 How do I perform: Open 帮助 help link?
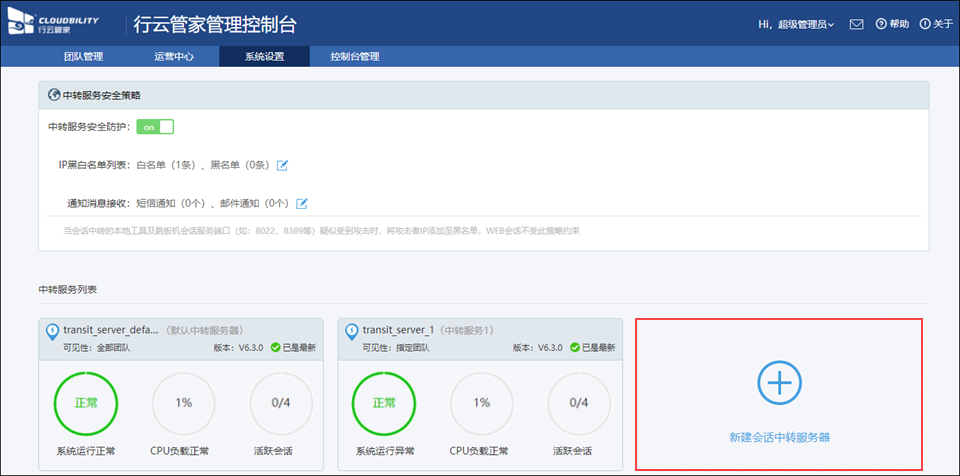click(x=892, y=24)
